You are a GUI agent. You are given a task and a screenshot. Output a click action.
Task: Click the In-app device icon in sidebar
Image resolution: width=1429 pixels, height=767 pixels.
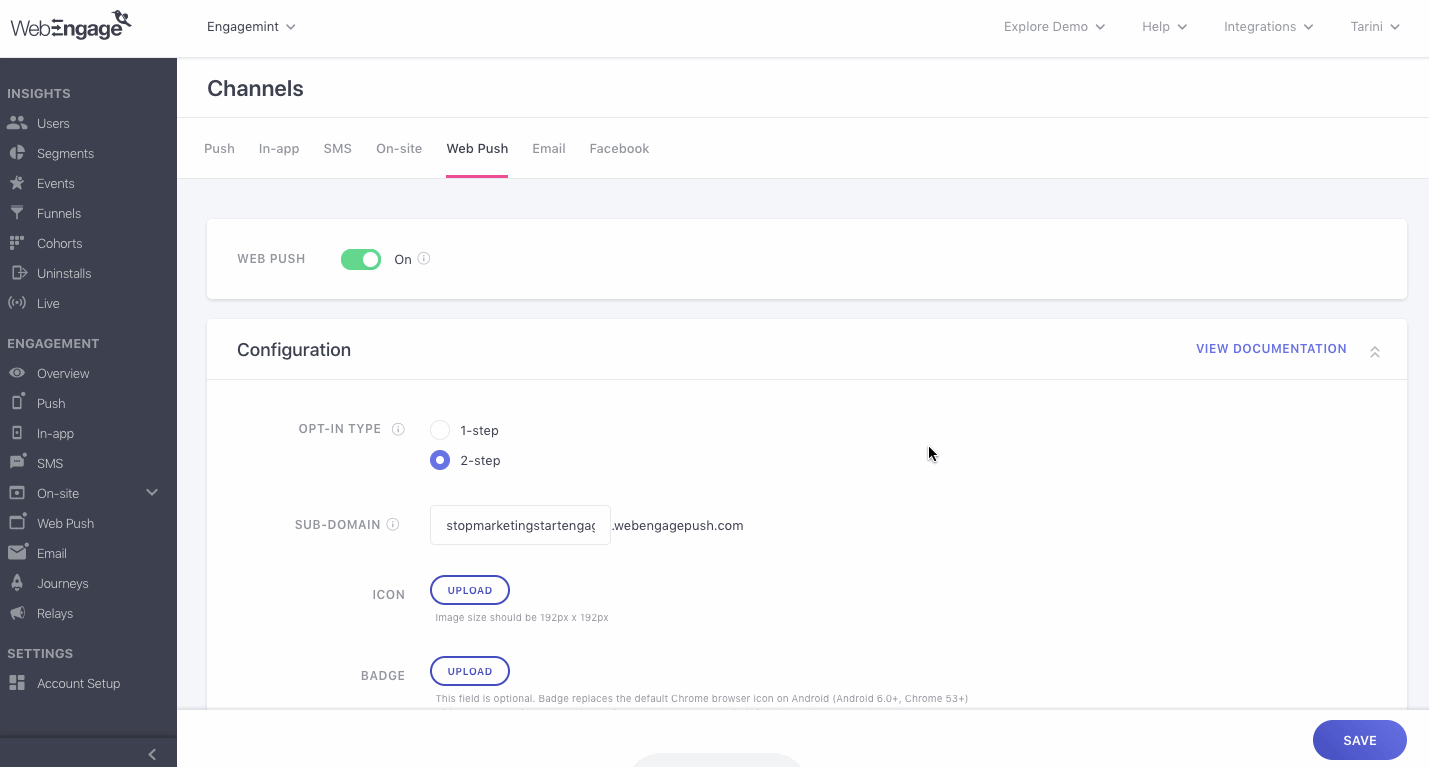17,433
